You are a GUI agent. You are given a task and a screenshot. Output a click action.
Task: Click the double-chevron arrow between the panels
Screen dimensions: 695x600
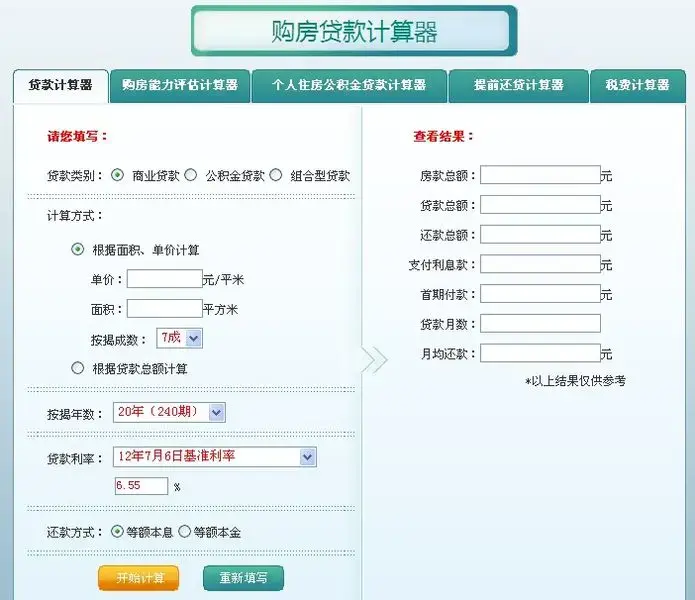click(374, 360)
